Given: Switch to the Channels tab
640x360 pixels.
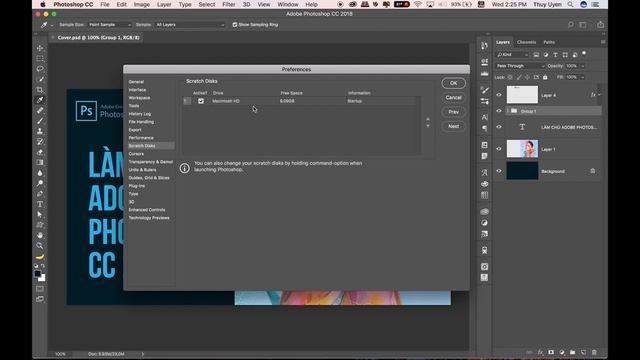Looking at the screenshot, I should point(526,42).
